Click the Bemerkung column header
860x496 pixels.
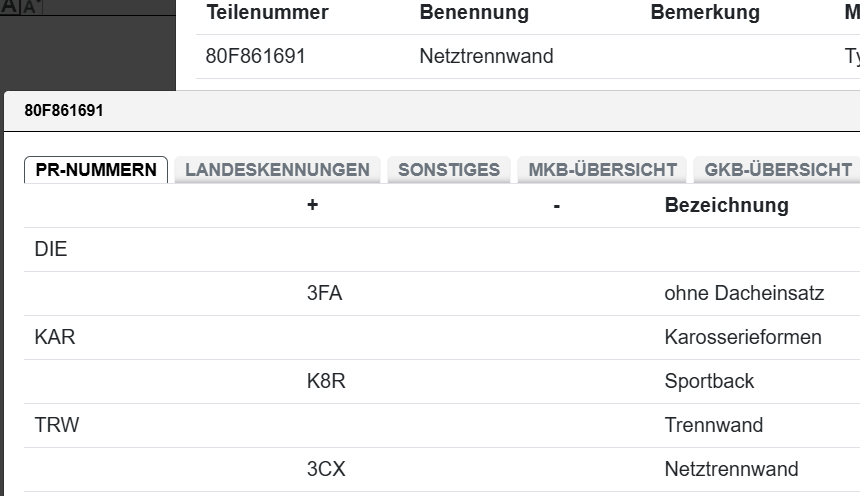click(x=705, y=13)
